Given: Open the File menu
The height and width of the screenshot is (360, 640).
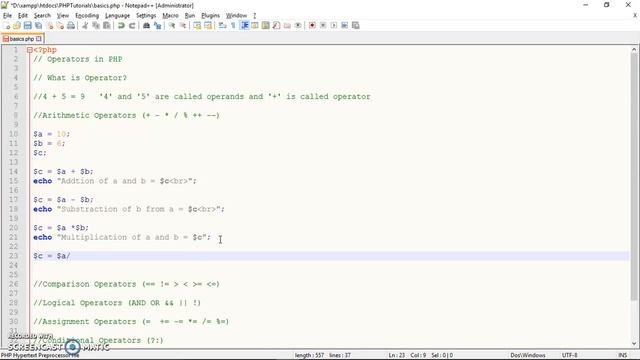Looking at the screenshot, I should (7, 16).
